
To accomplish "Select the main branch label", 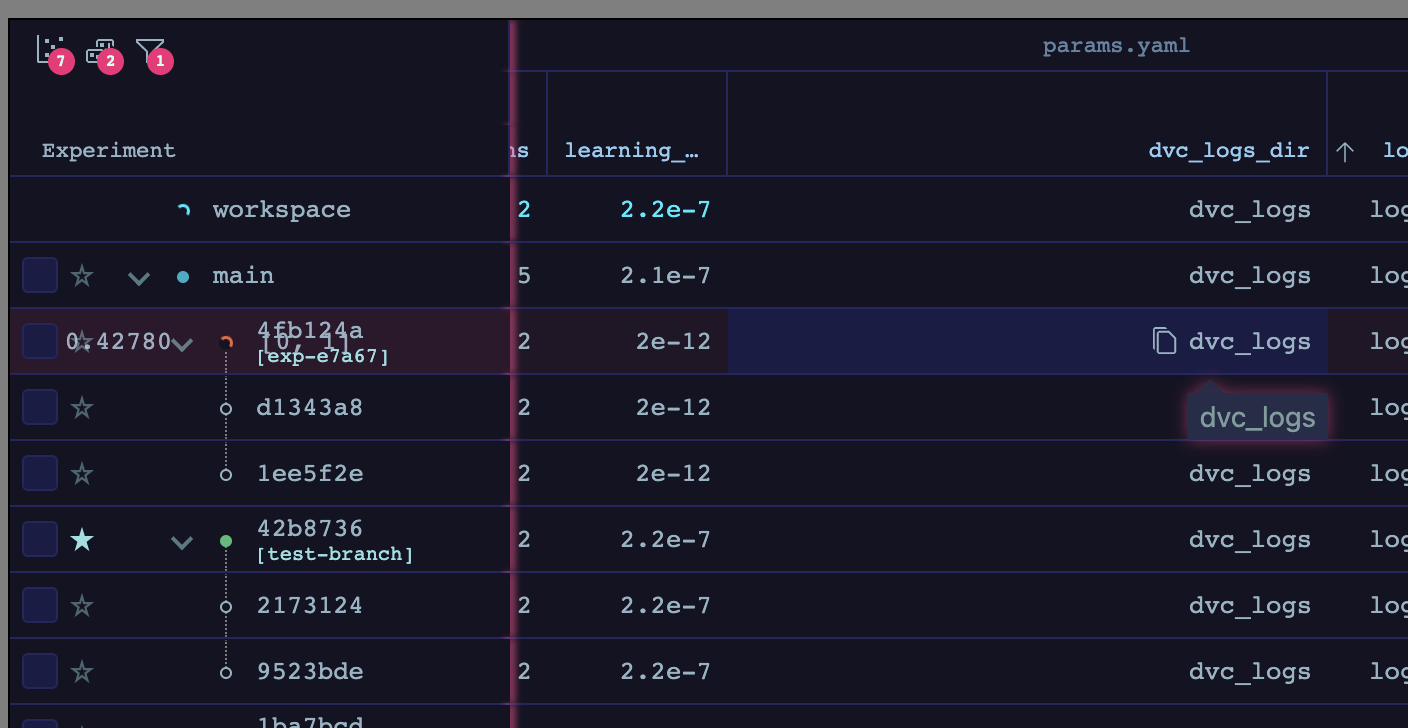I will (x=243, y=275).
